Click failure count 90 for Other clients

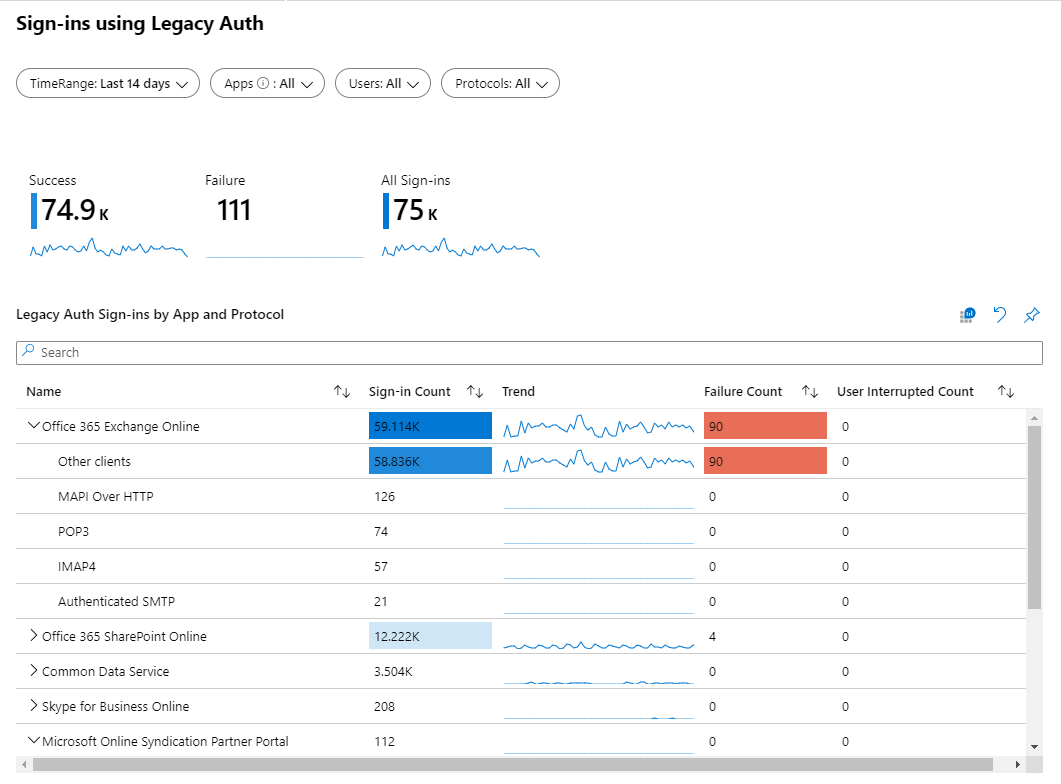click(x=765, y=461)
